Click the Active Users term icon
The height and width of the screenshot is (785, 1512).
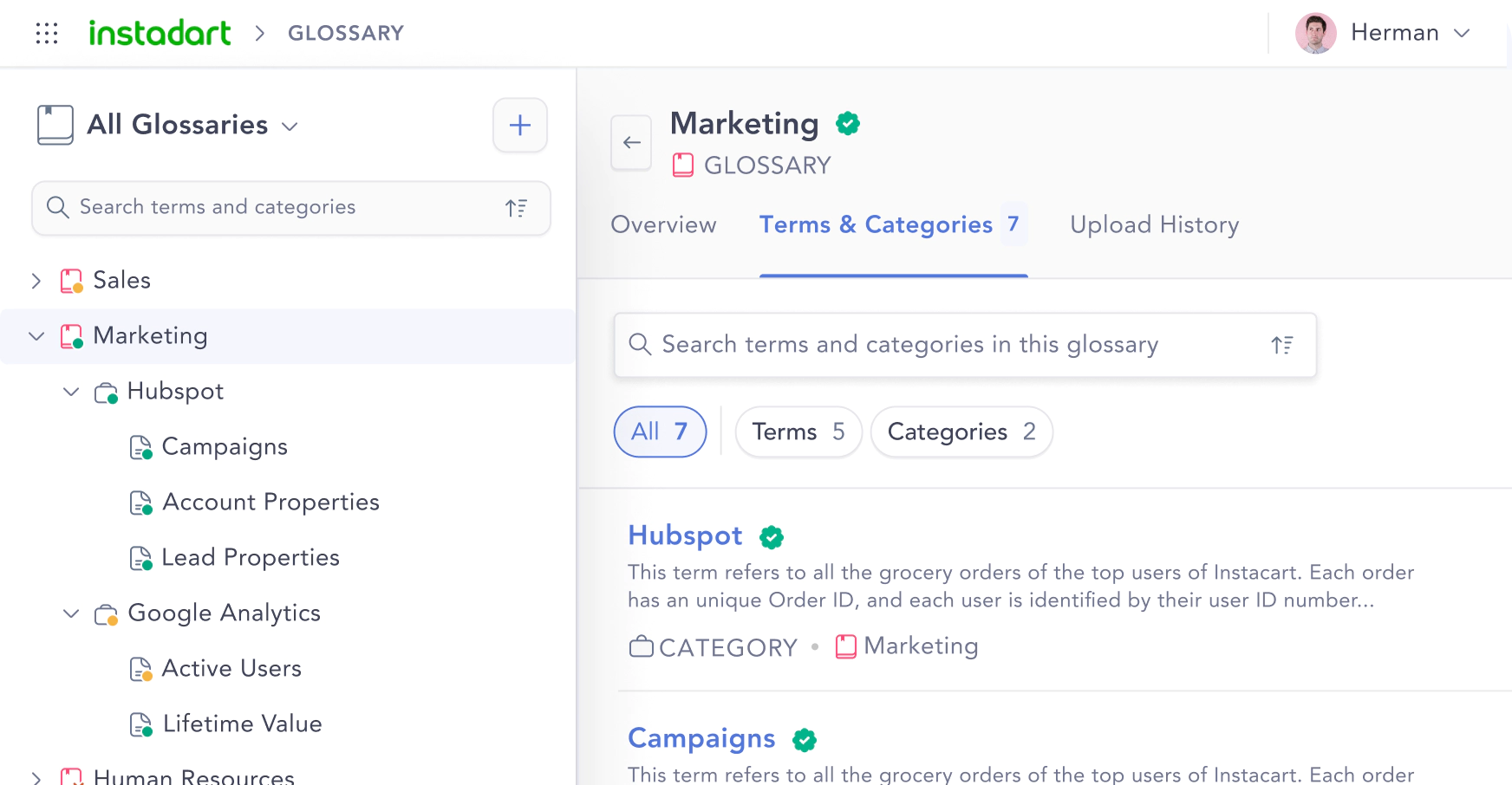pyautogui.click(x=140, y=669)
